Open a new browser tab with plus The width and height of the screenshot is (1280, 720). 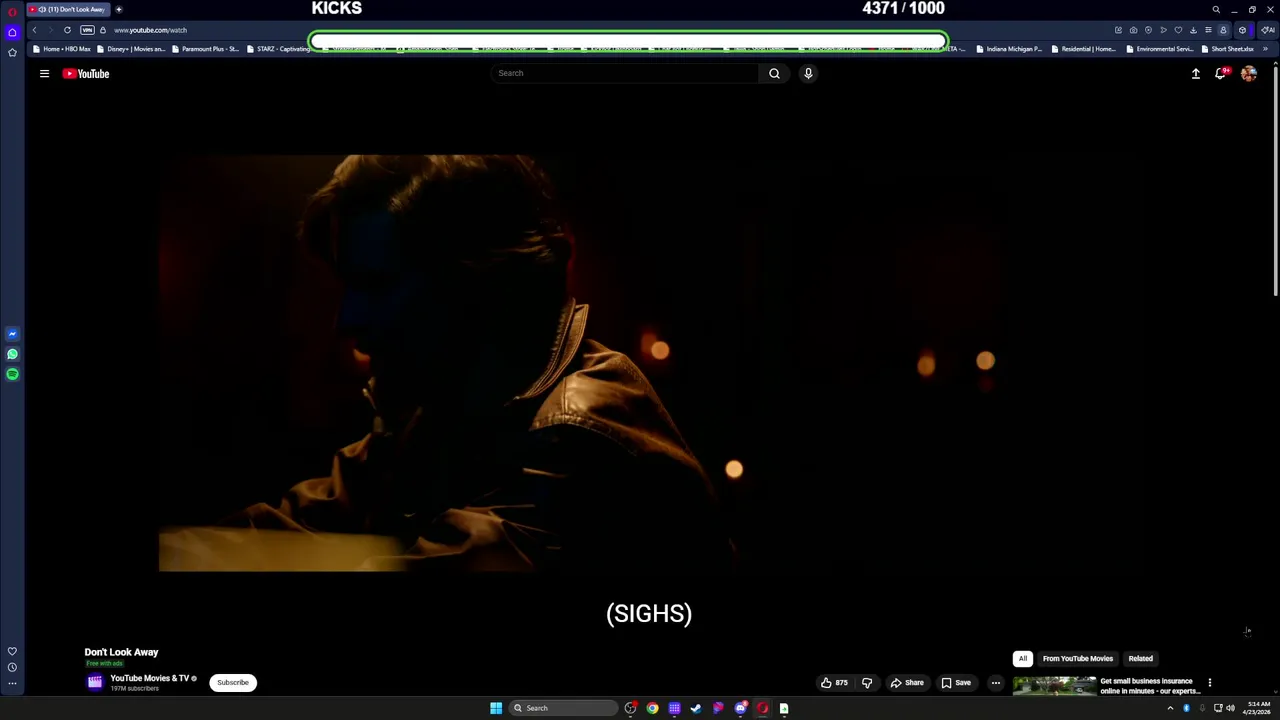click(x=118, y=9)
